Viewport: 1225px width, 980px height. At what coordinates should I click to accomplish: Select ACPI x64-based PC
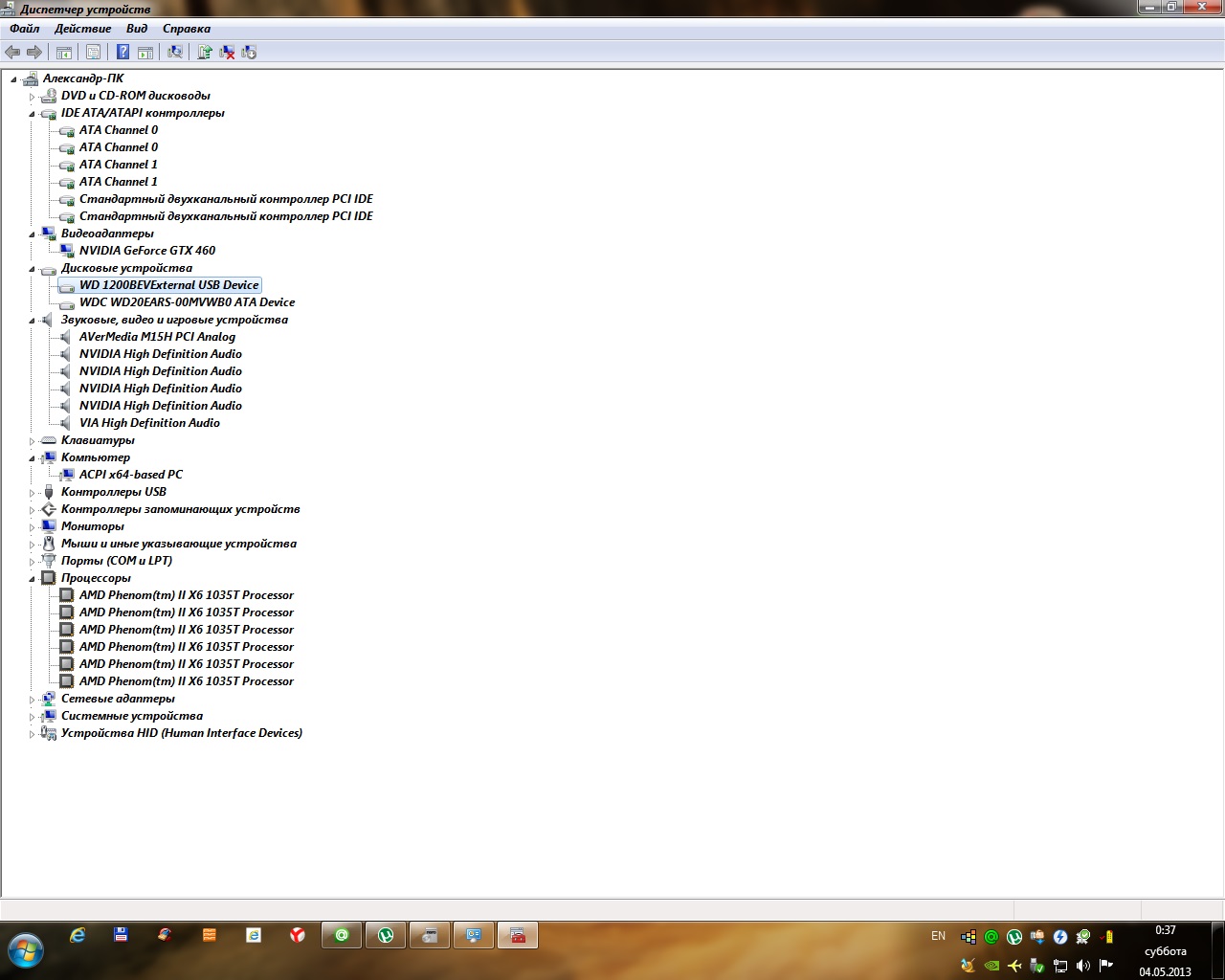click(131, 475)
